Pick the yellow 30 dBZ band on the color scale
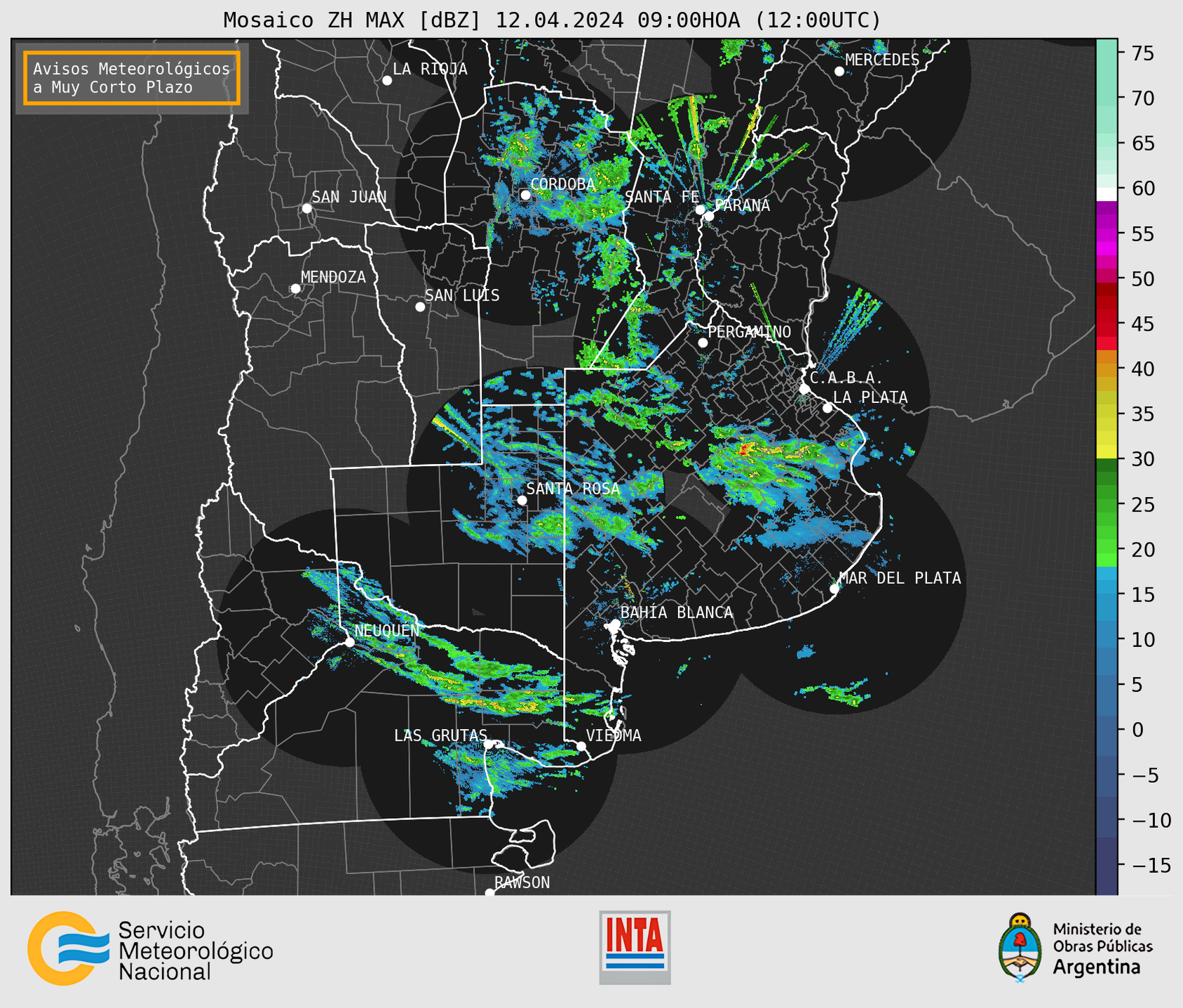The image size is (1183, 1008). (x=1107, y=452)
